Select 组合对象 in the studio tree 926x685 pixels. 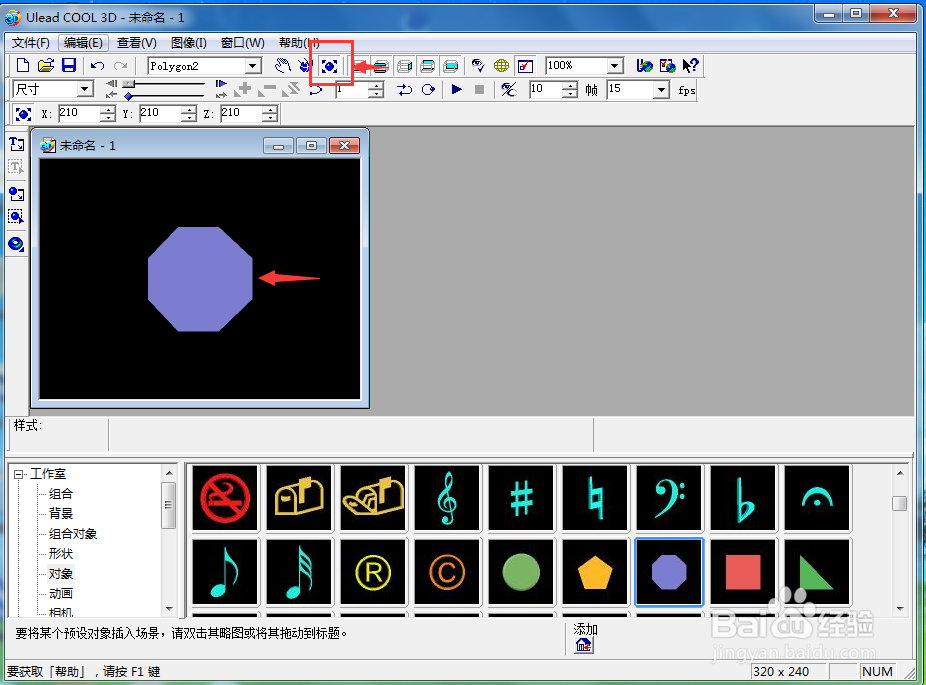coord(73,534)
